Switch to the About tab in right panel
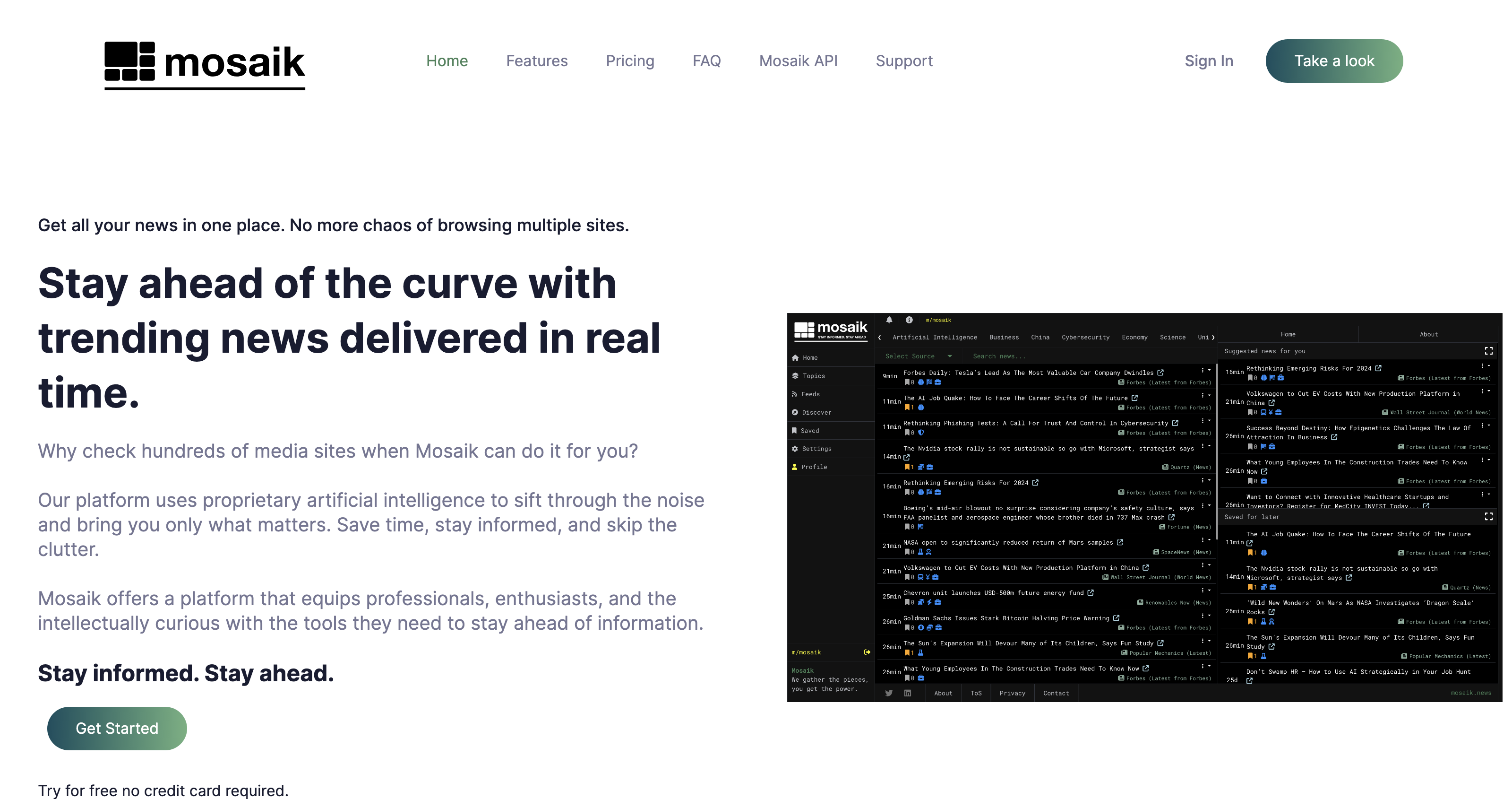 [x=1429, y=335]
